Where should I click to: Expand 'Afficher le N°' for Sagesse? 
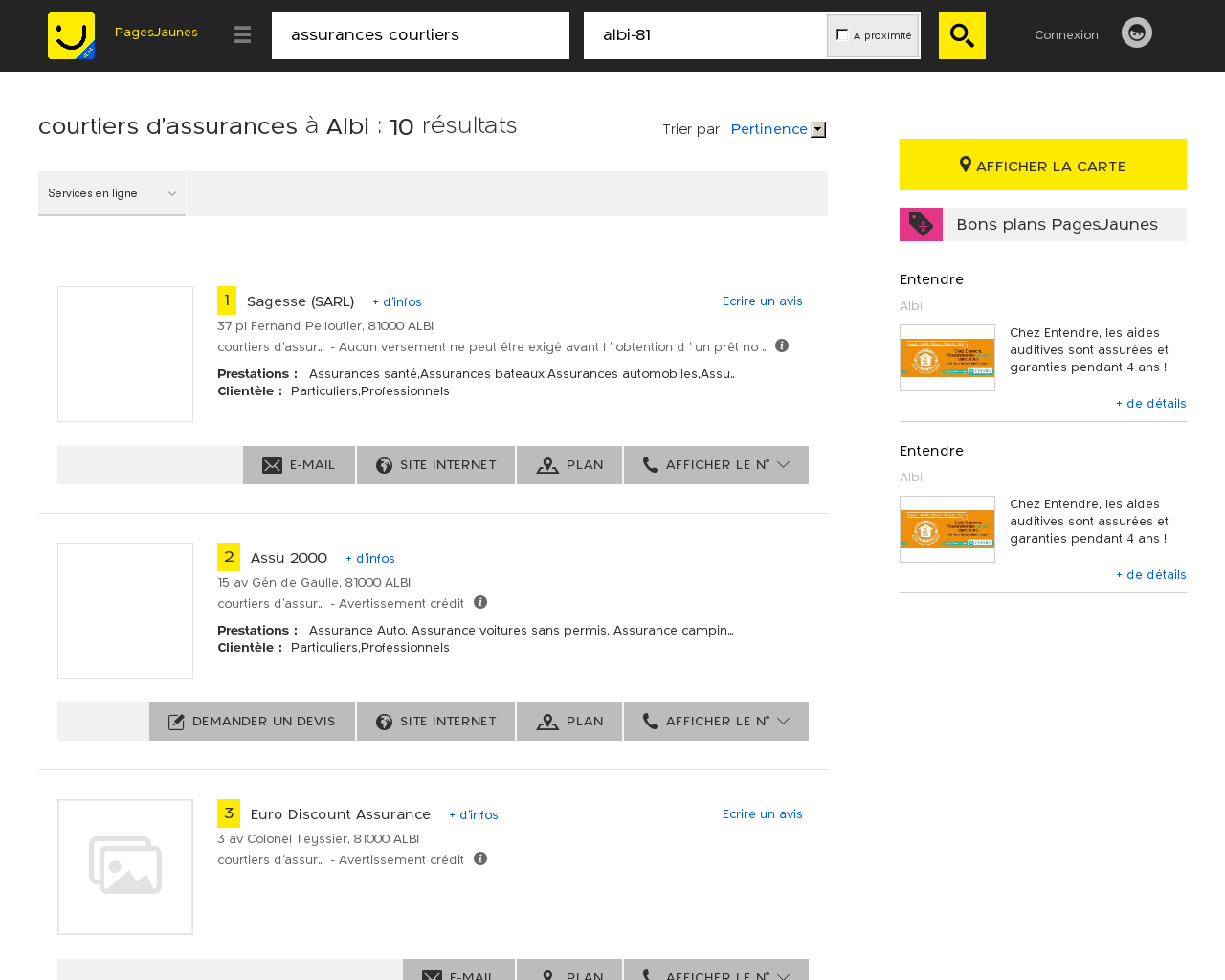(x=716, y=465)
